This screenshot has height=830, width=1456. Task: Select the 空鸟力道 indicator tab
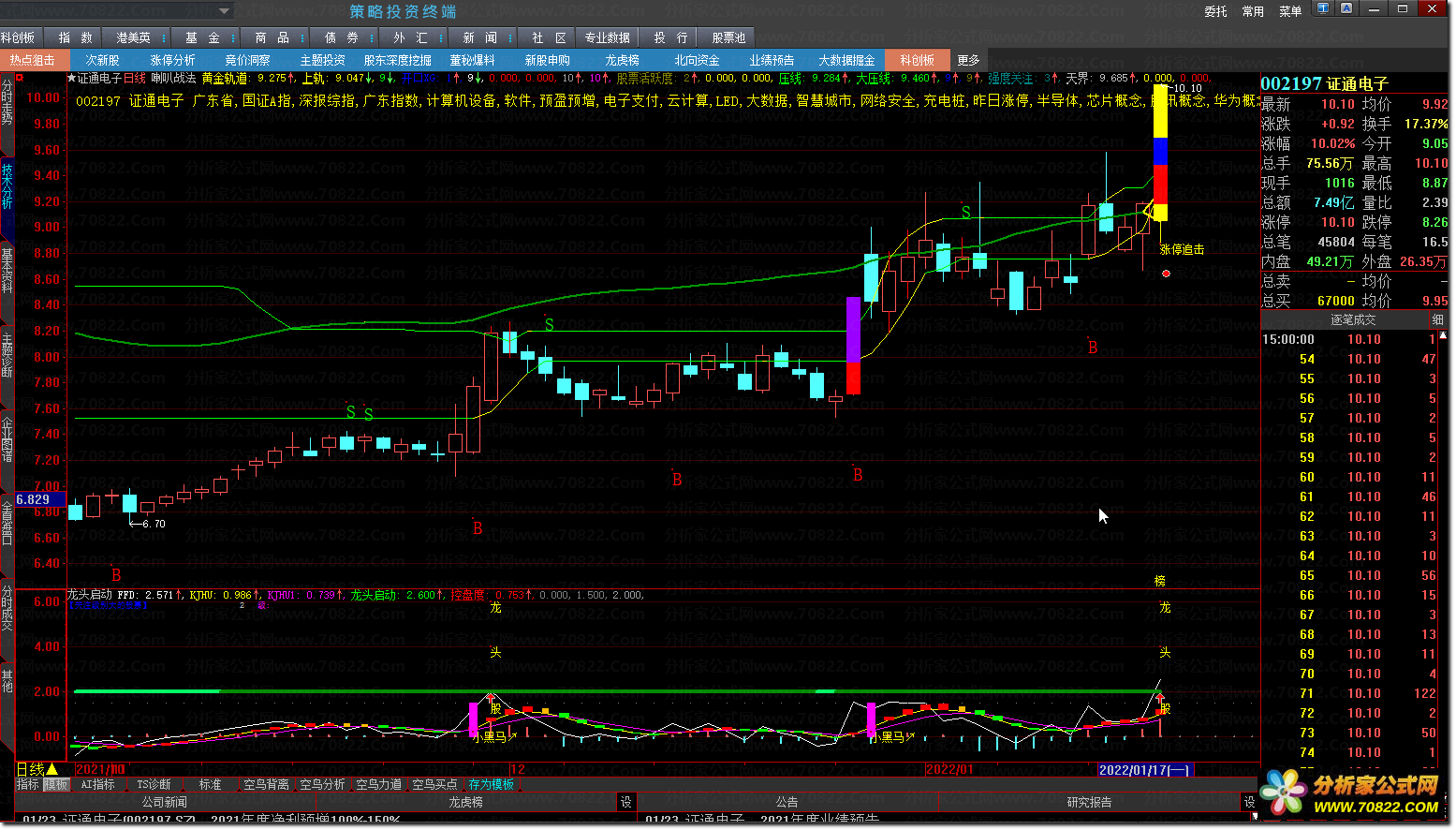pos(378,784)
